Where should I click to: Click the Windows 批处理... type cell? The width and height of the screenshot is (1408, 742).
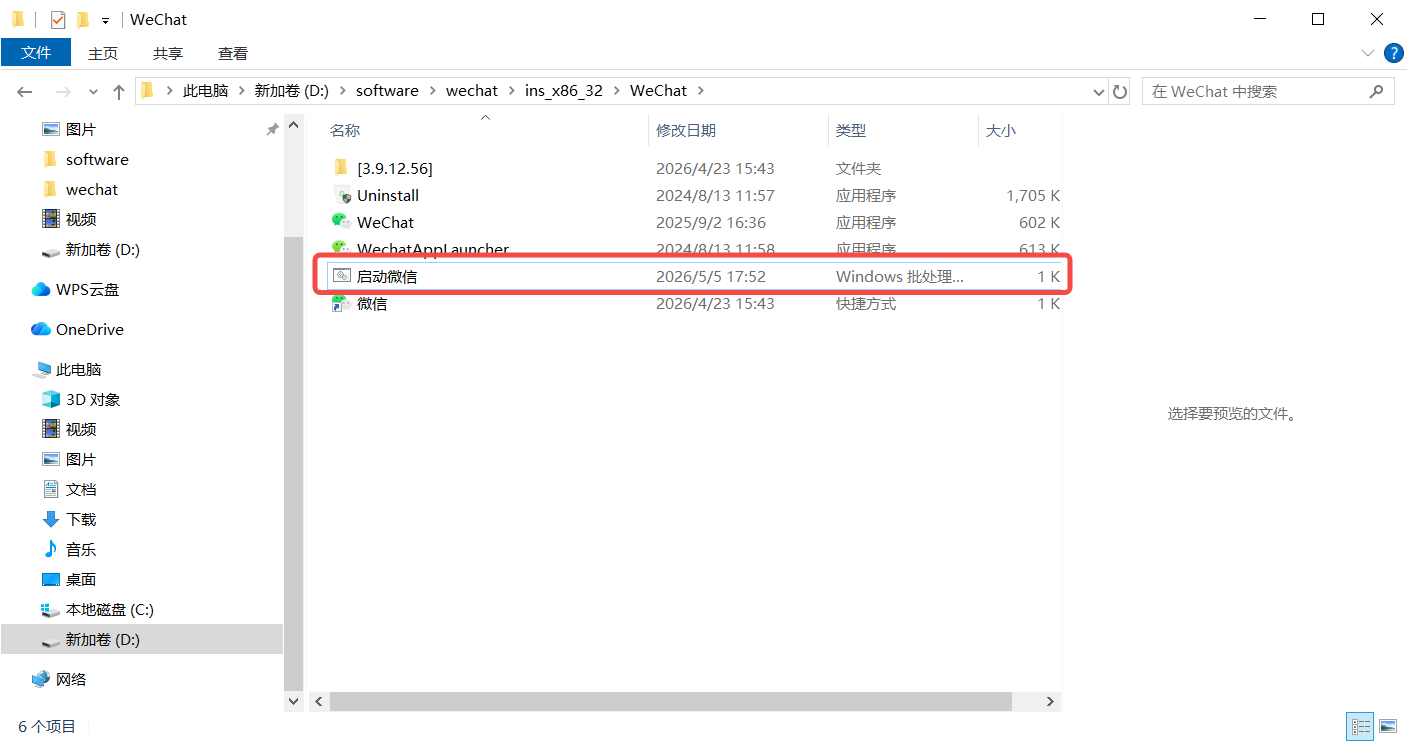(900, 276)
